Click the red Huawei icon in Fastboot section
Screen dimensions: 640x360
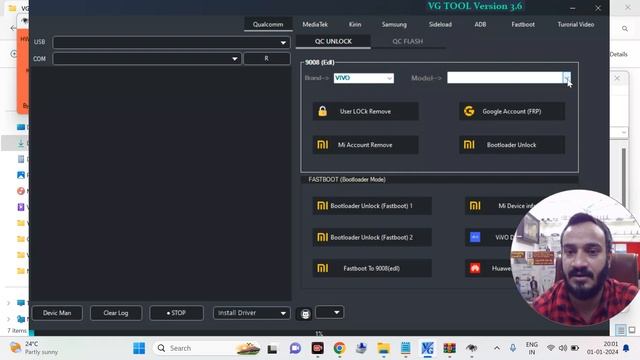pyautogui.click(x=475, y=268)
